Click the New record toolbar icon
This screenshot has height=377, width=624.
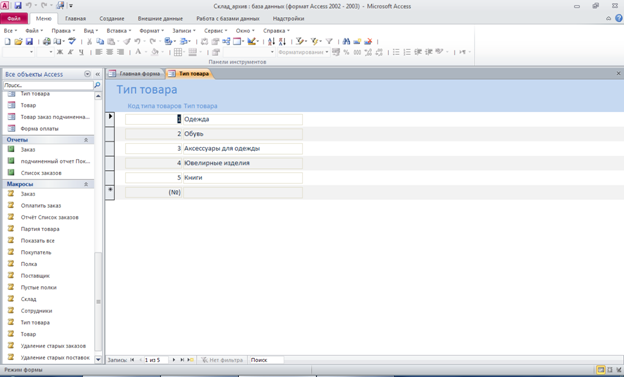(x=357, y=41)
